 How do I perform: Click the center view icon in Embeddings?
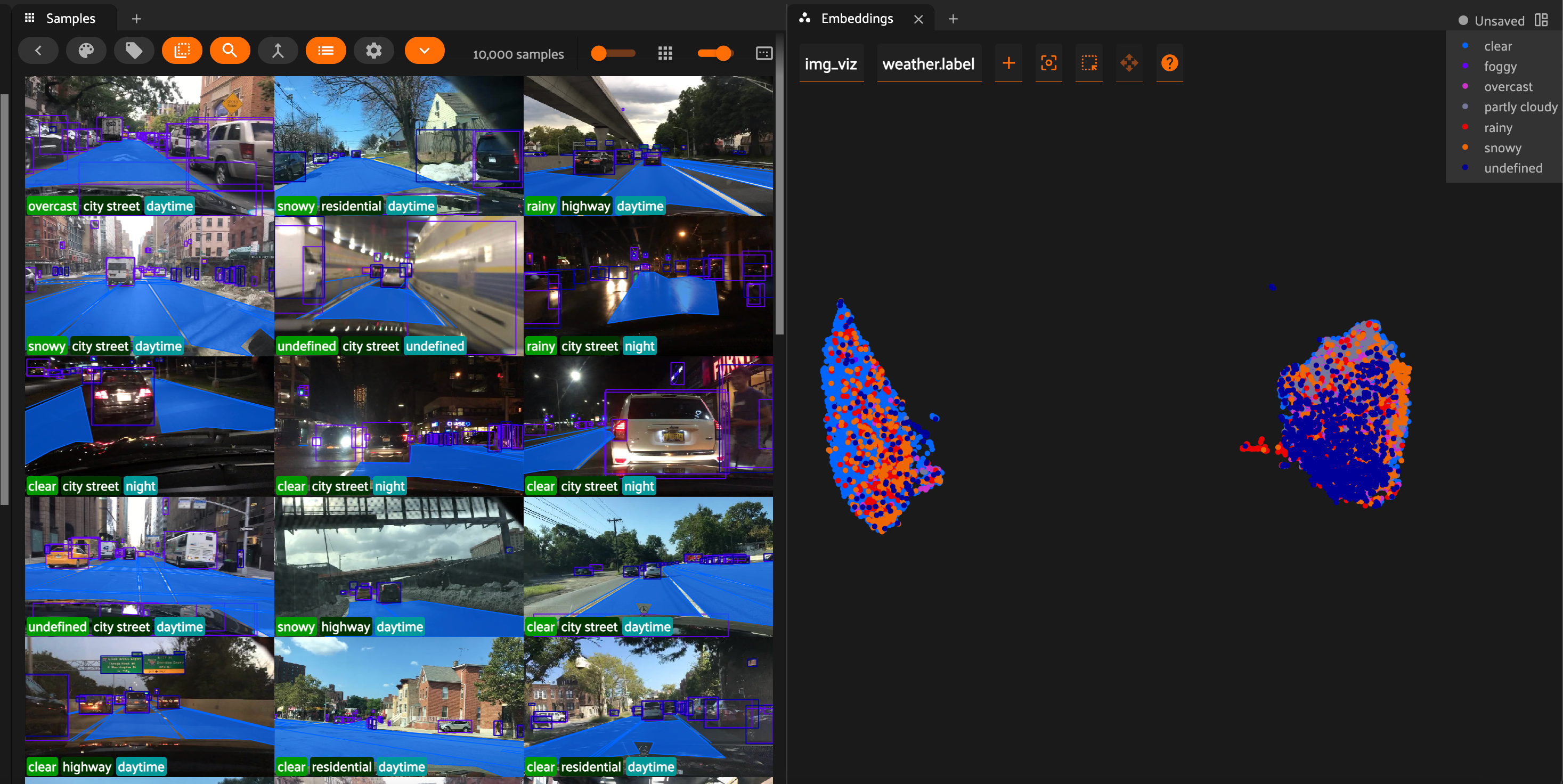click(1048, 63)
